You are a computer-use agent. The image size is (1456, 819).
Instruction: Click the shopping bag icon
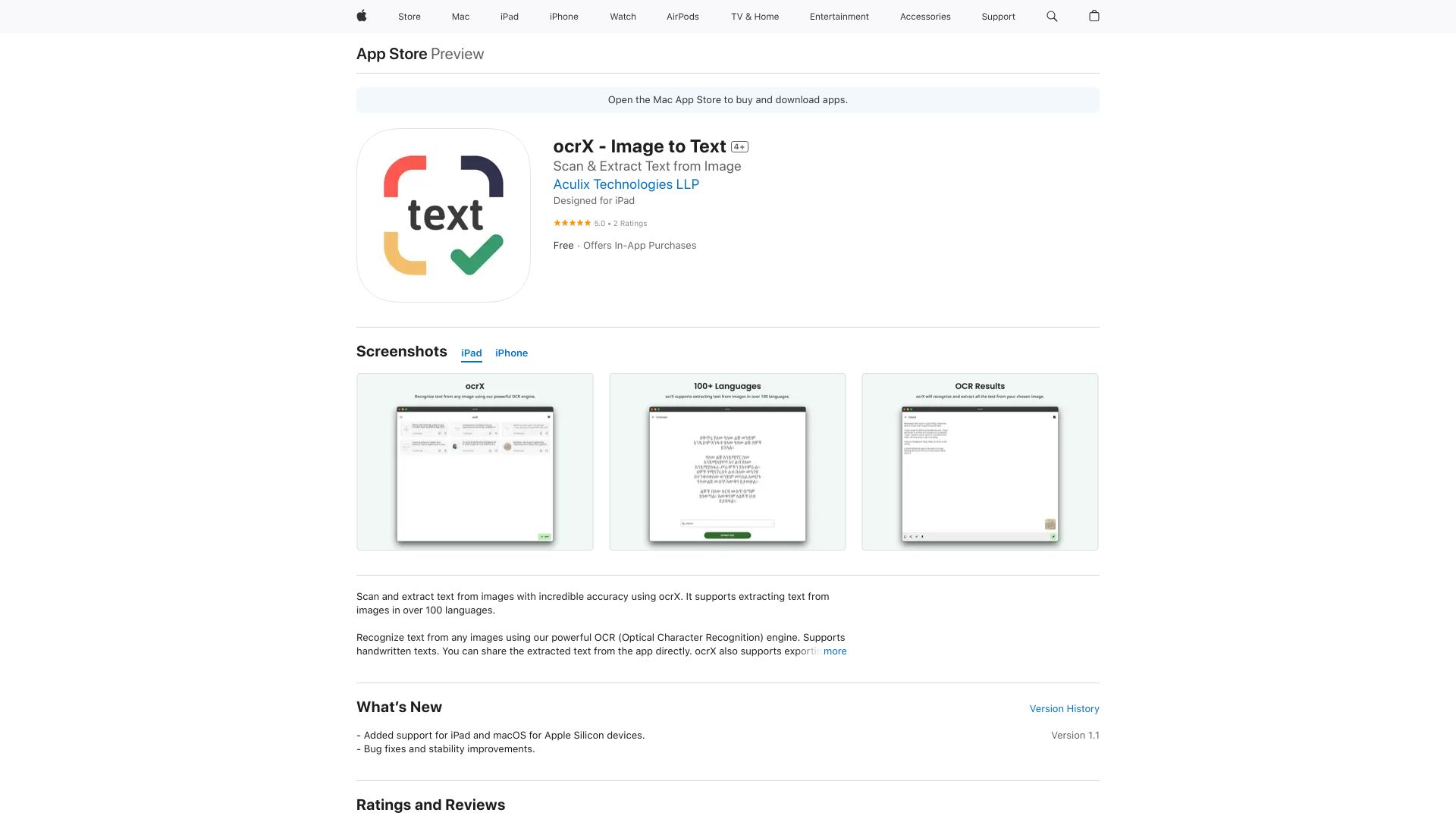tap(1094, 16)
